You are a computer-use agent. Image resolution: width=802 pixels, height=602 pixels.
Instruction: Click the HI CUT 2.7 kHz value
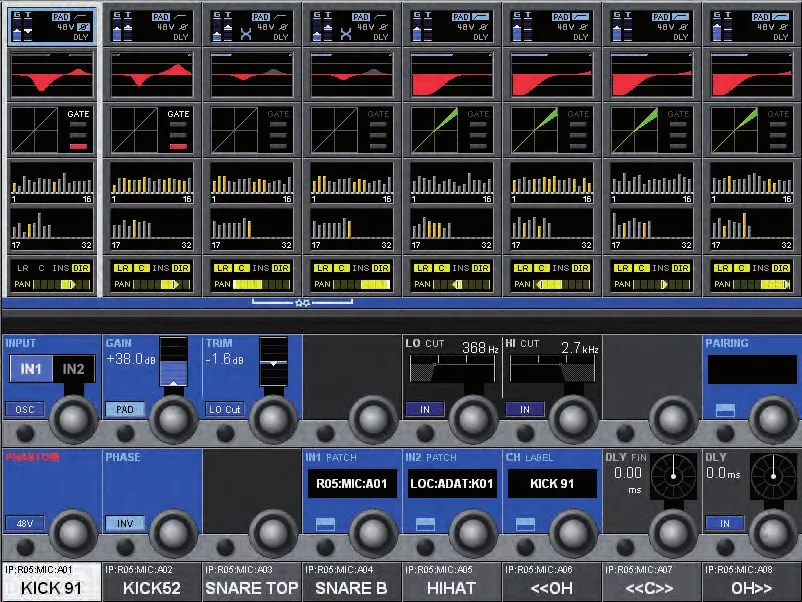(580, 348)
